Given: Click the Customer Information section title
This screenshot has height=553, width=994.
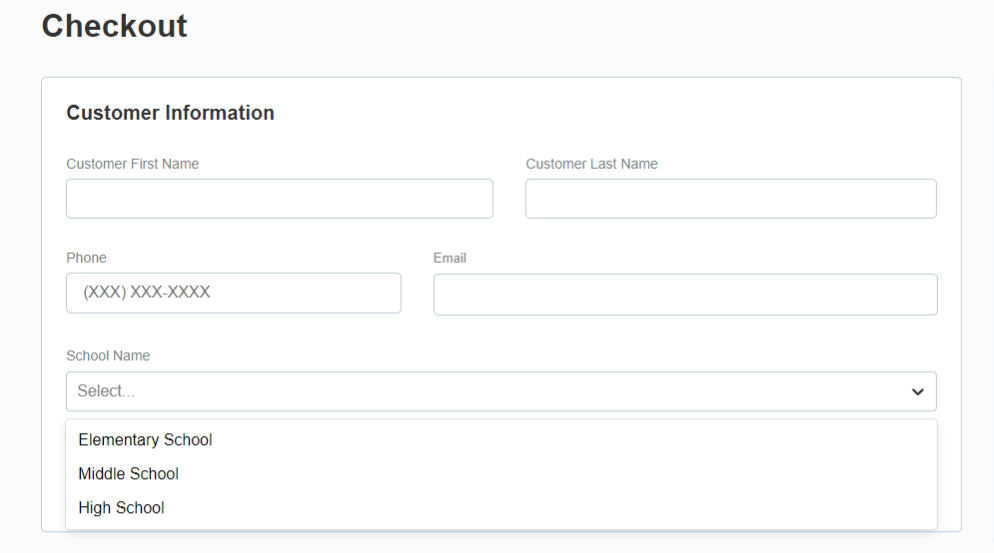Looking at the screenshot, I should (170, 113).
